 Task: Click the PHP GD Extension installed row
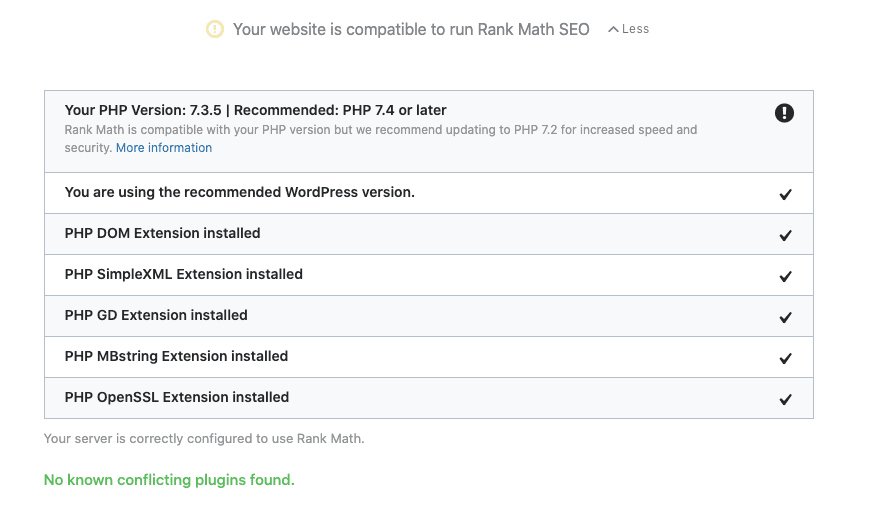[156, 315]
